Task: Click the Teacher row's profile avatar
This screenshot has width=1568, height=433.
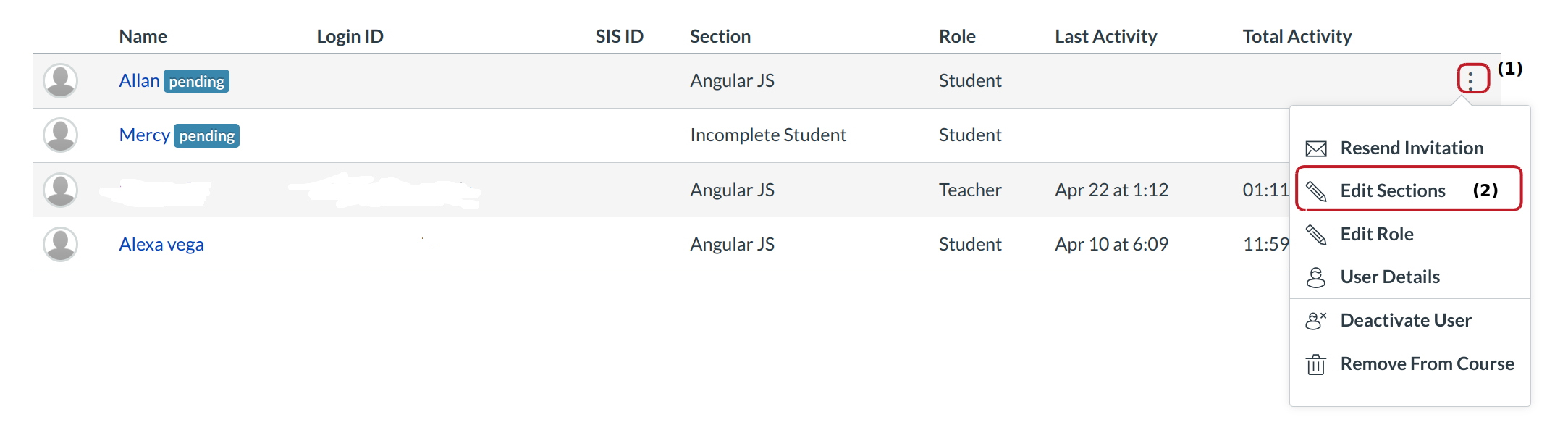Action: [61, 190]
